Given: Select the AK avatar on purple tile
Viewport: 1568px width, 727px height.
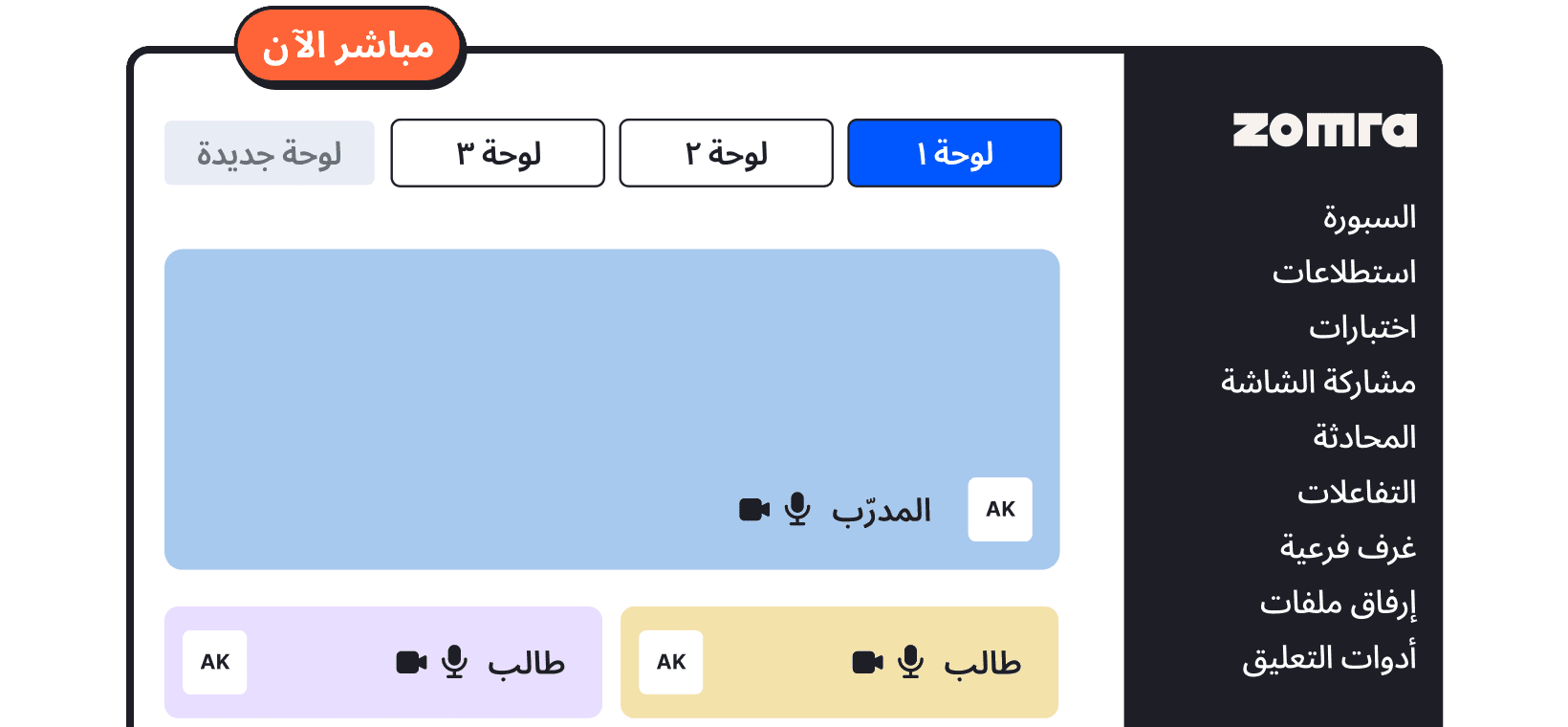Looking at the screenshot, I should 215,662.
